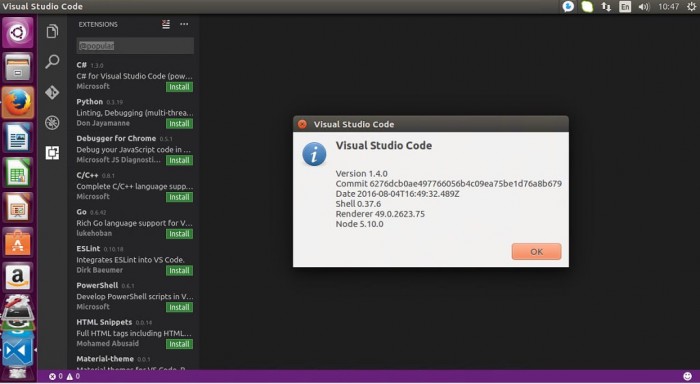700x384 pixels.
Task: Click the lukehoban publisher name
Action: [x=94, y=234]
